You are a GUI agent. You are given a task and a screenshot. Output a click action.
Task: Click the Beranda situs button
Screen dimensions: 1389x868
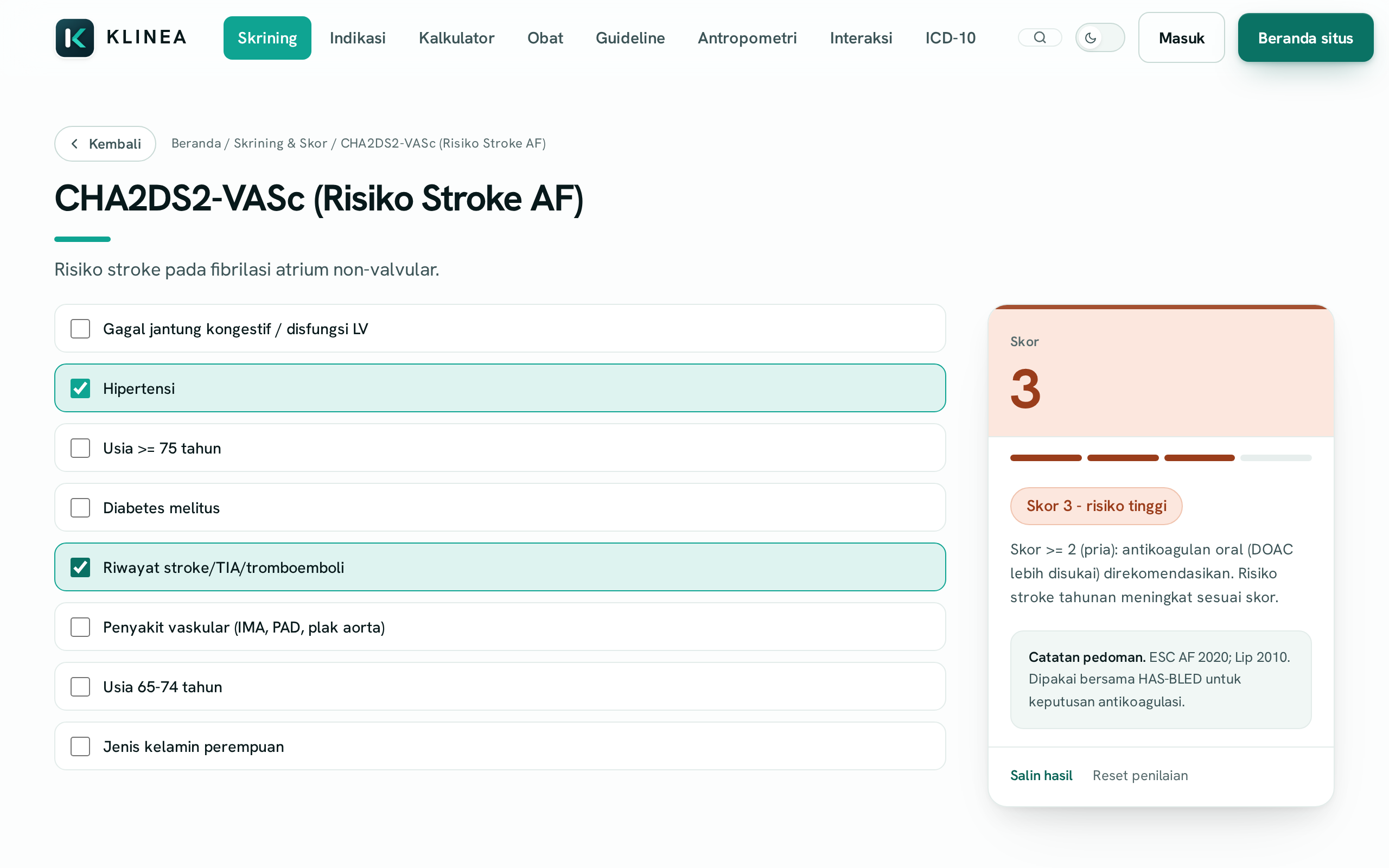pos(1305,38)
